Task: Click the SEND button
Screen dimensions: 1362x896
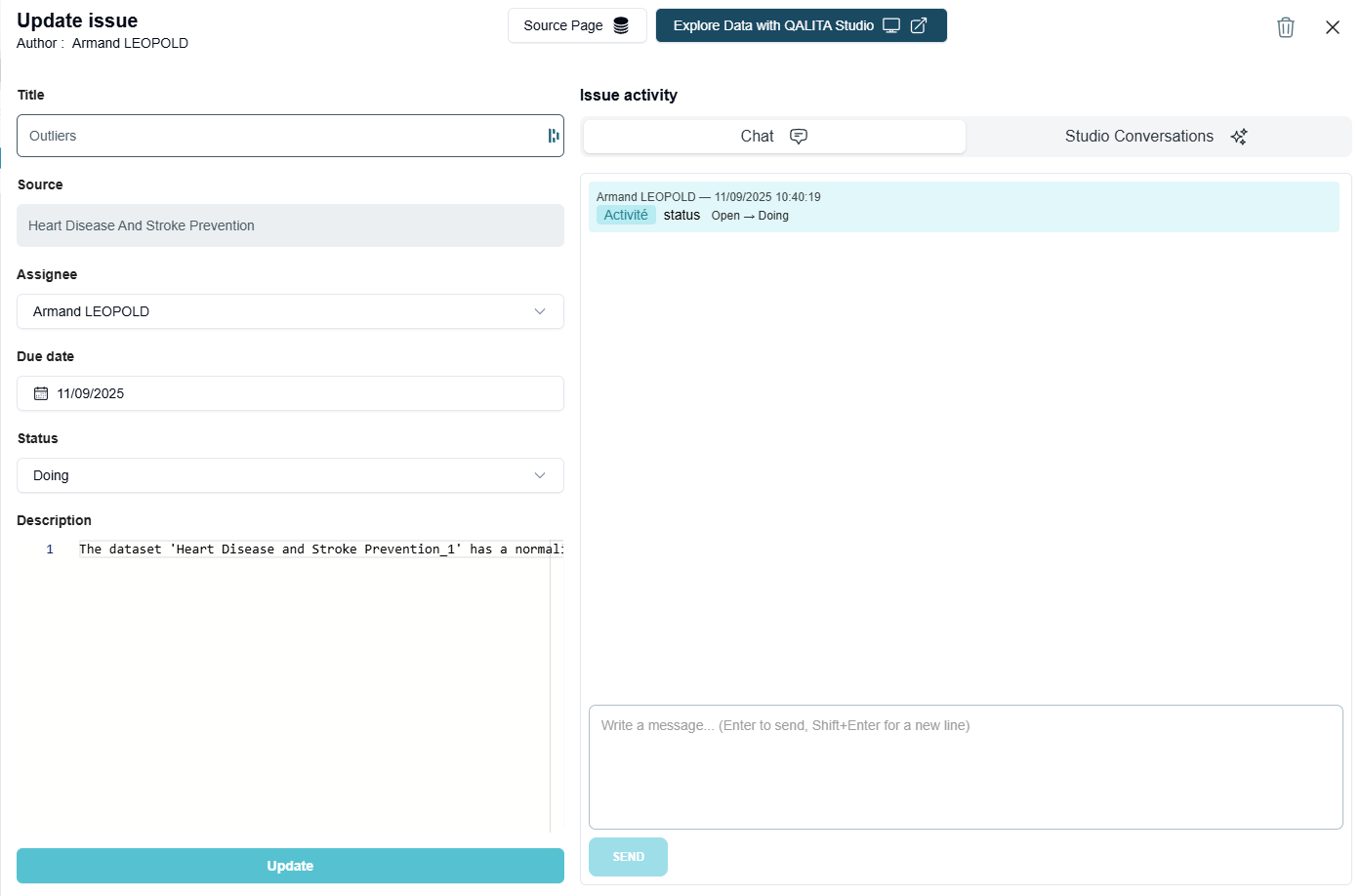Action: [x=628, y=857]
